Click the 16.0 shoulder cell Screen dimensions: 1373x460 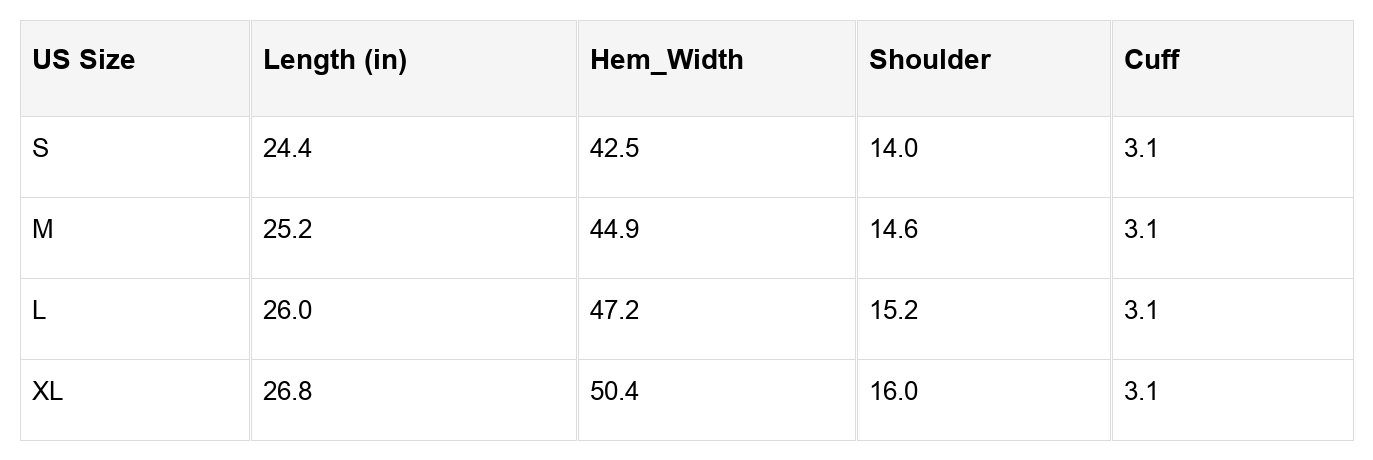pyautogui.click(x=893, y=391)
